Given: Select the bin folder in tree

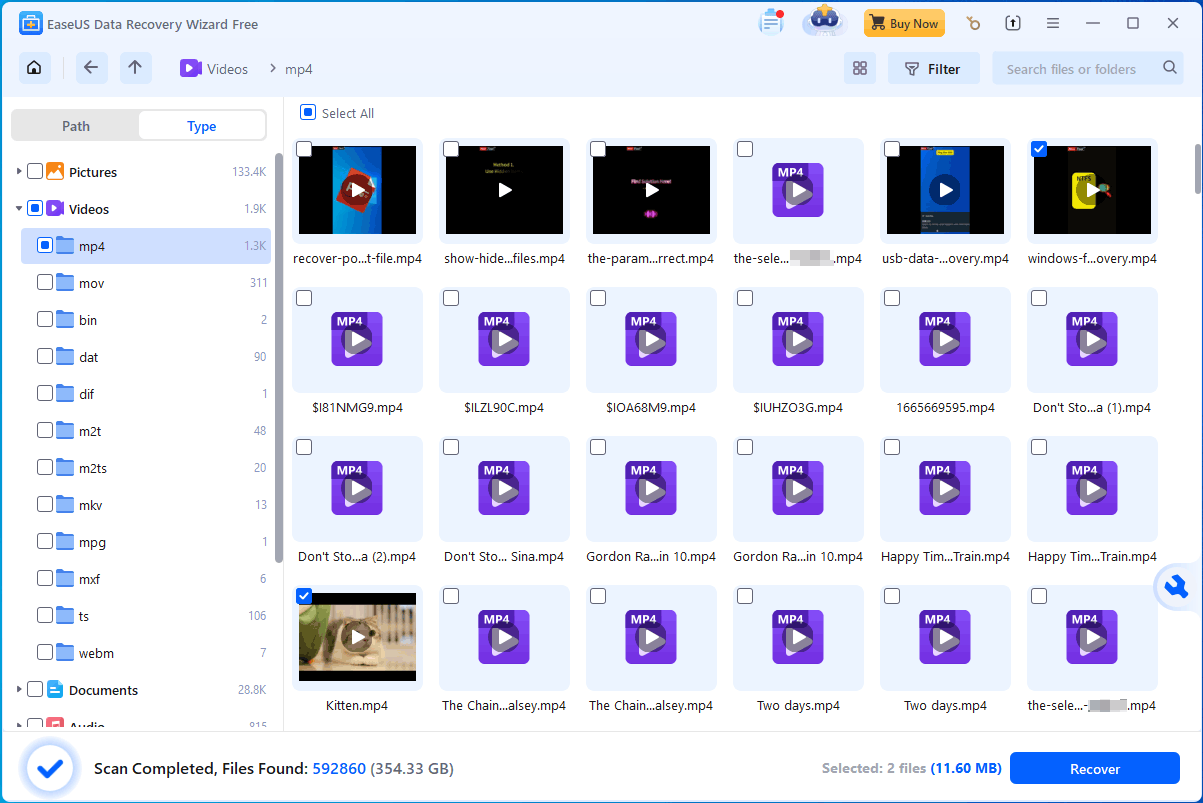Looking at the screenshot, I should tap(146, 320).
